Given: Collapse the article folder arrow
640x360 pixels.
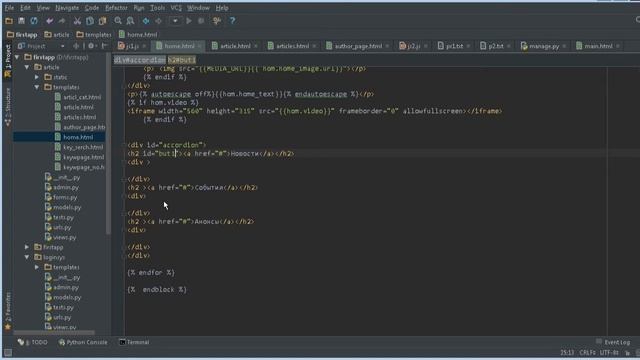Looking at the screenshot, I should (27, 67).
